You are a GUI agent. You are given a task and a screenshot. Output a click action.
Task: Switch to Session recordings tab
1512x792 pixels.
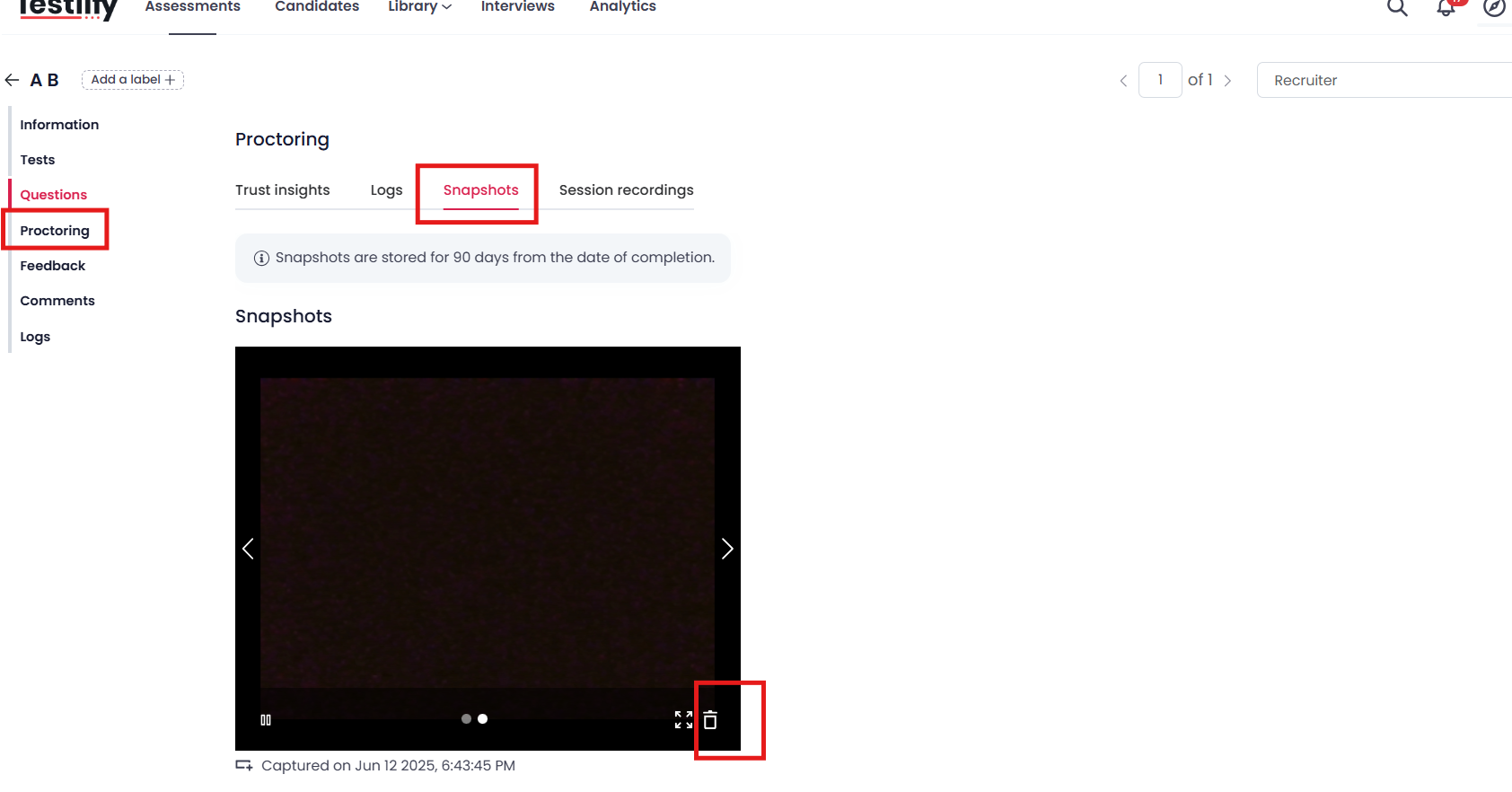pos(627,190)
